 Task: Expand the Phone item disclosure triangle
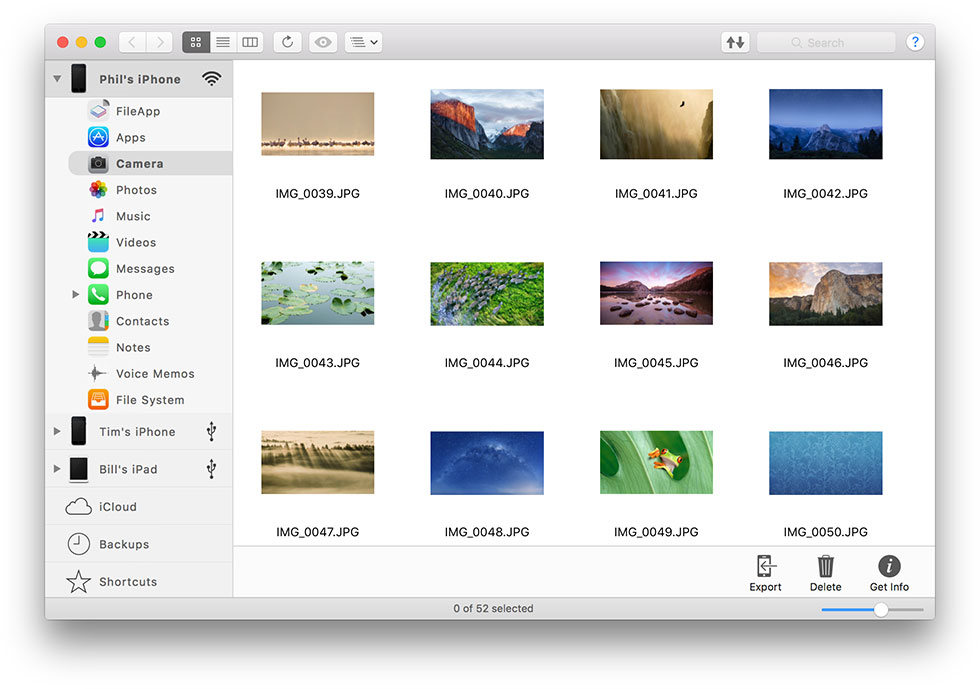[76, 295]
